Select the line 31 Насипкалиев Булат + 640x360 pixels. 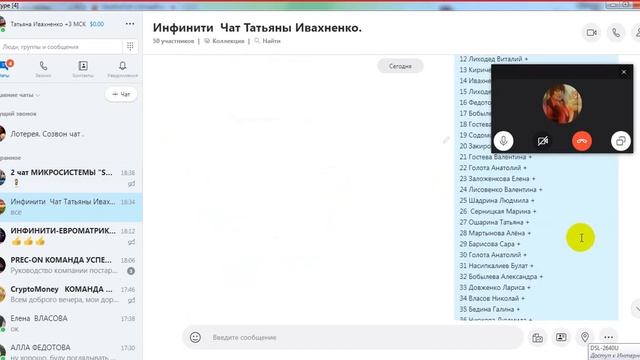[496, 266]
